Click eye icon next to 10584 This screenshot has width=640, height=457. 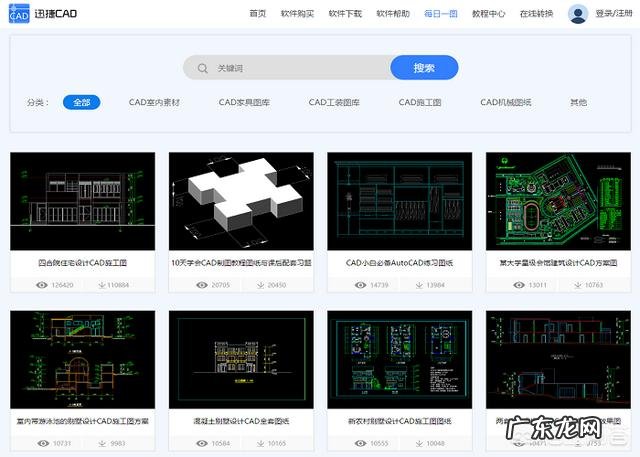202,443
